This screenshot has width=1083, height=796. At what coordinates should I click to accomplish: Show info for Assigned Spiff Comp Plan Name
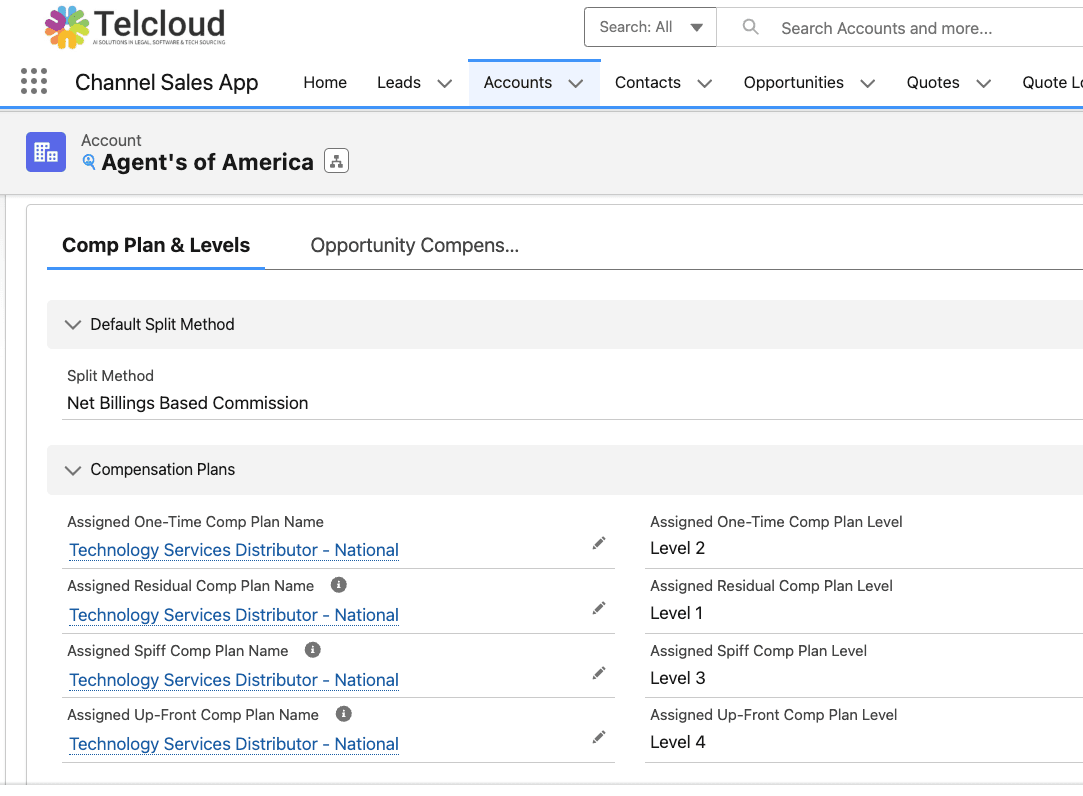point(312,650)
